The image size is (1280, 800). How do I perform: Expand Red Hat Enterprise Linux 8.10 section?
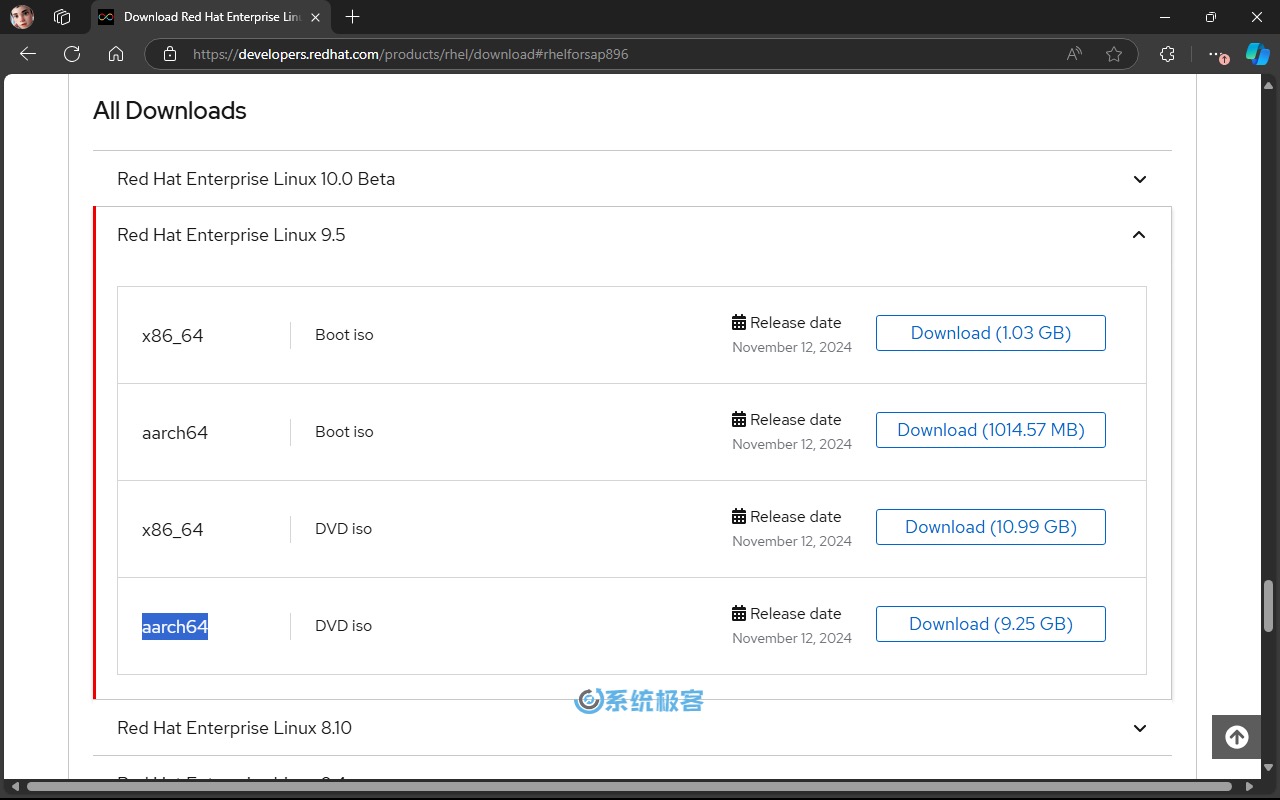1140,728
